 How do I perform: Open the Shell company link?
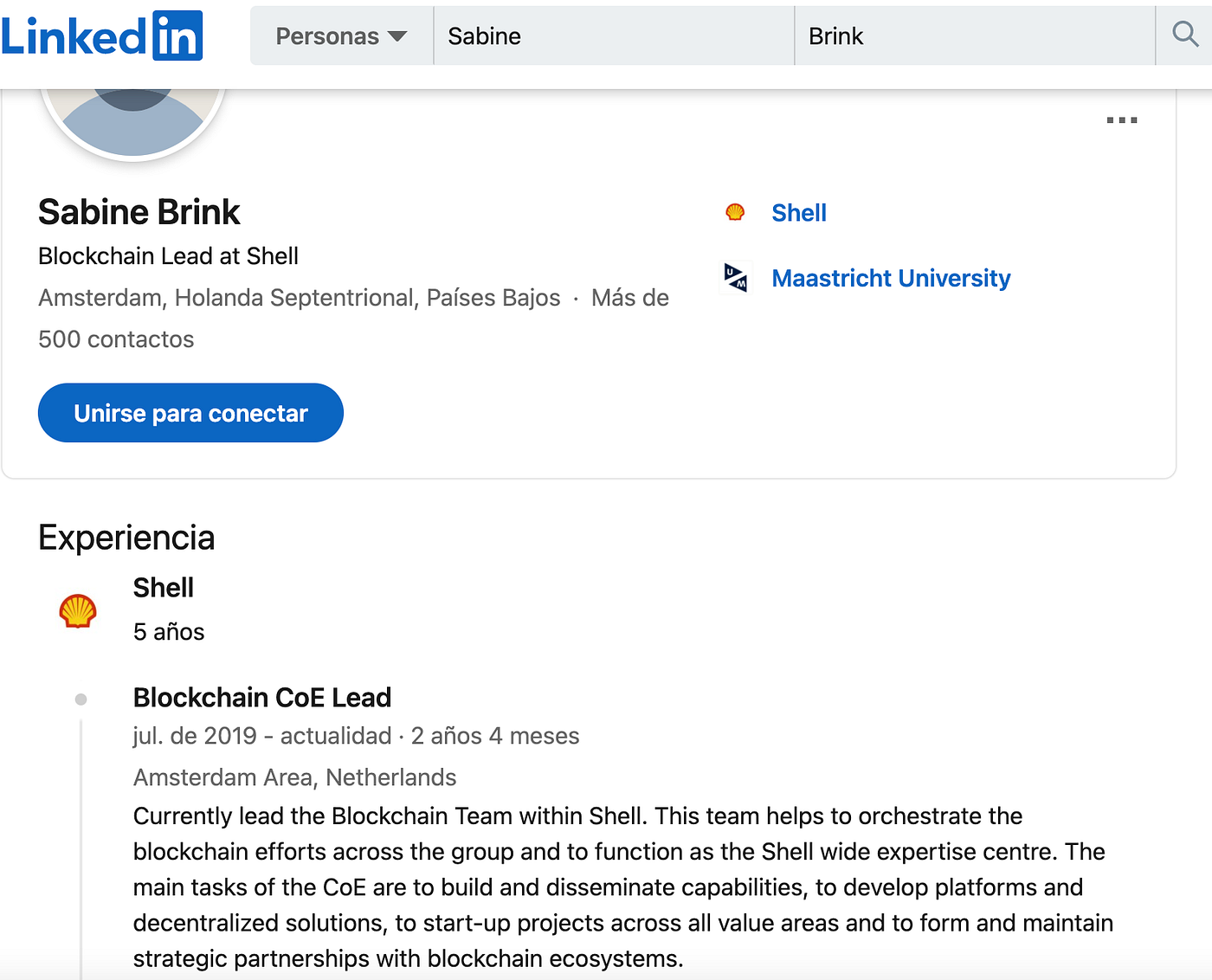point(799,213)
